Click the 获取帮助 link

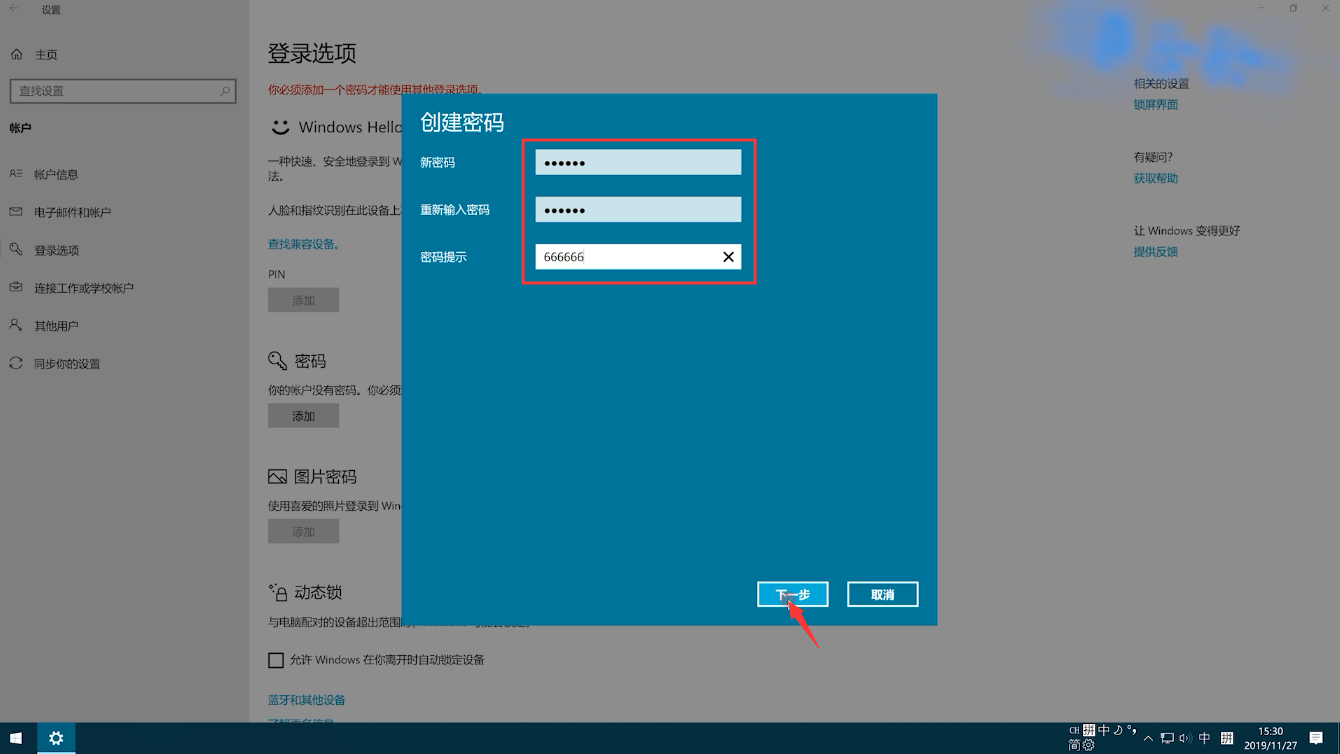click(1155, 178)
